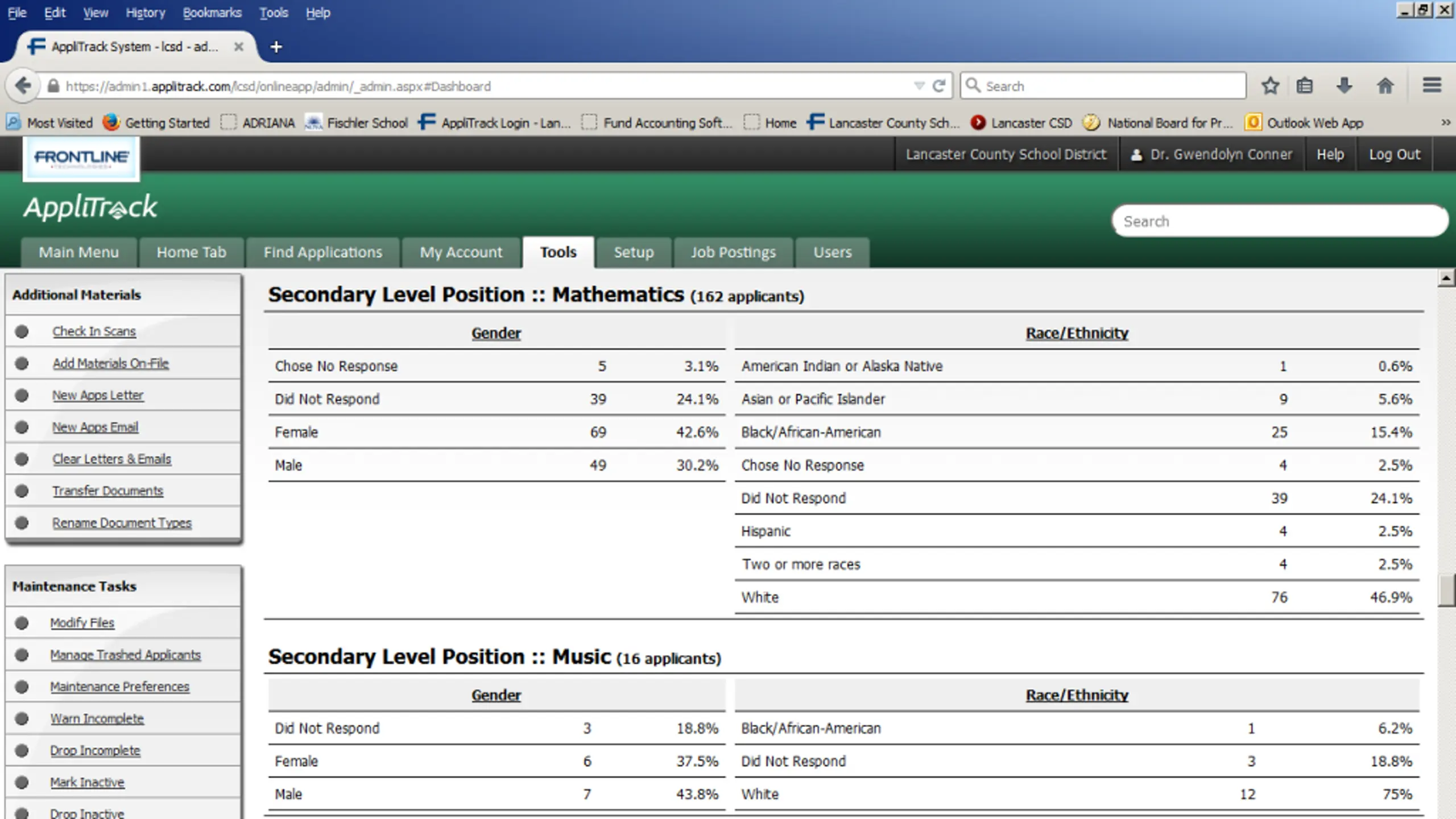Image resolution: width=1456 pixels, height=819 pixels.
Task: Click the Log Out button
Action: point(1394,155)
